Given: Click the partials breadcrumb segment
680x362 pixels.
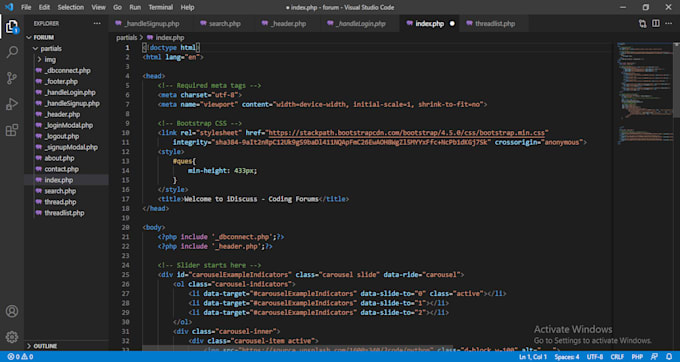Looking at the screenshot, I should [126, 38].
